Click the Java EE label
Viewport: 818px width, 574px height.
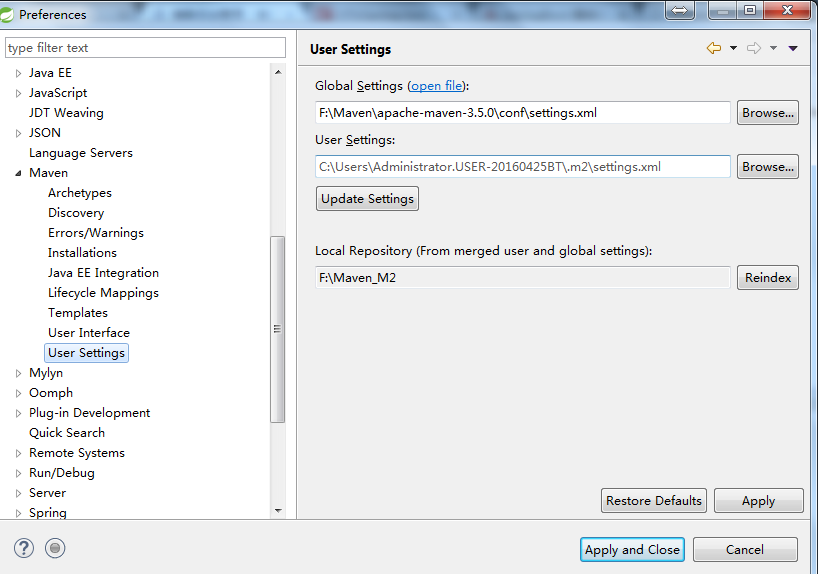coord(50,73)
